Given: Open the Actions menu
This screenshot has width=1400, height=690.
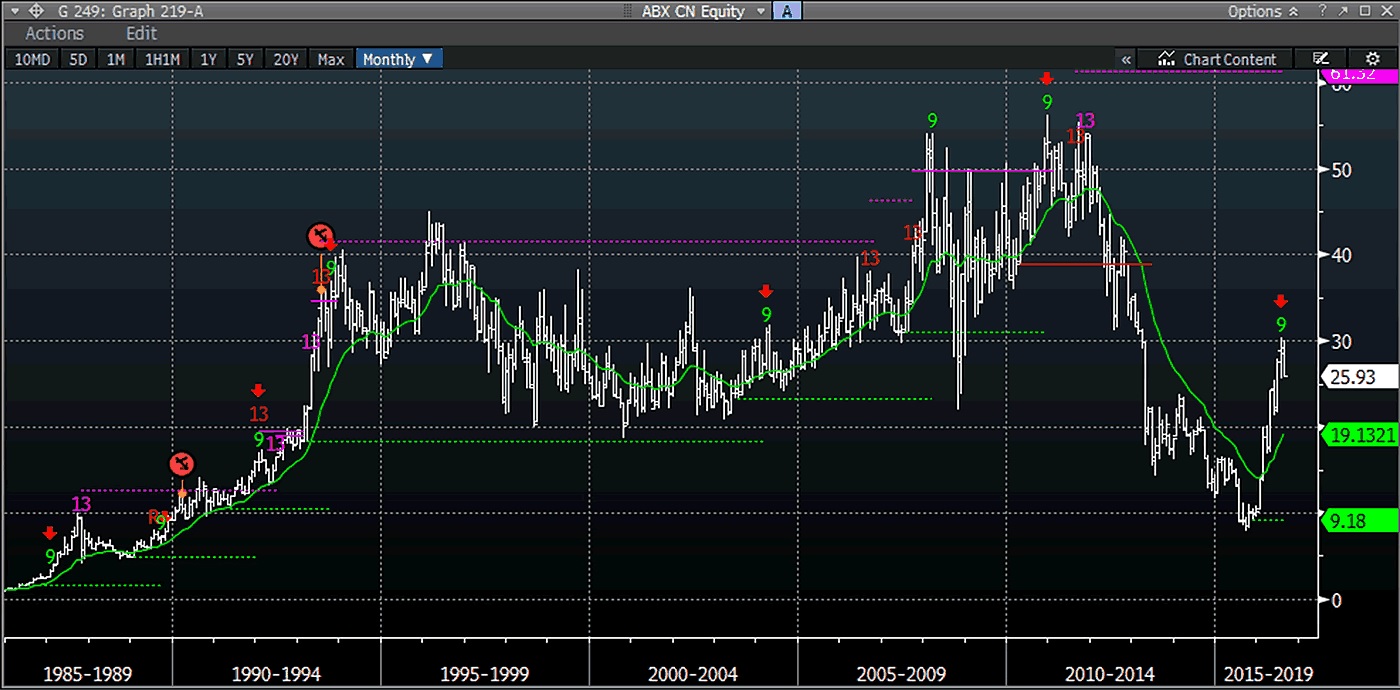Looking at the screenshot, I should tap(54, 34).
